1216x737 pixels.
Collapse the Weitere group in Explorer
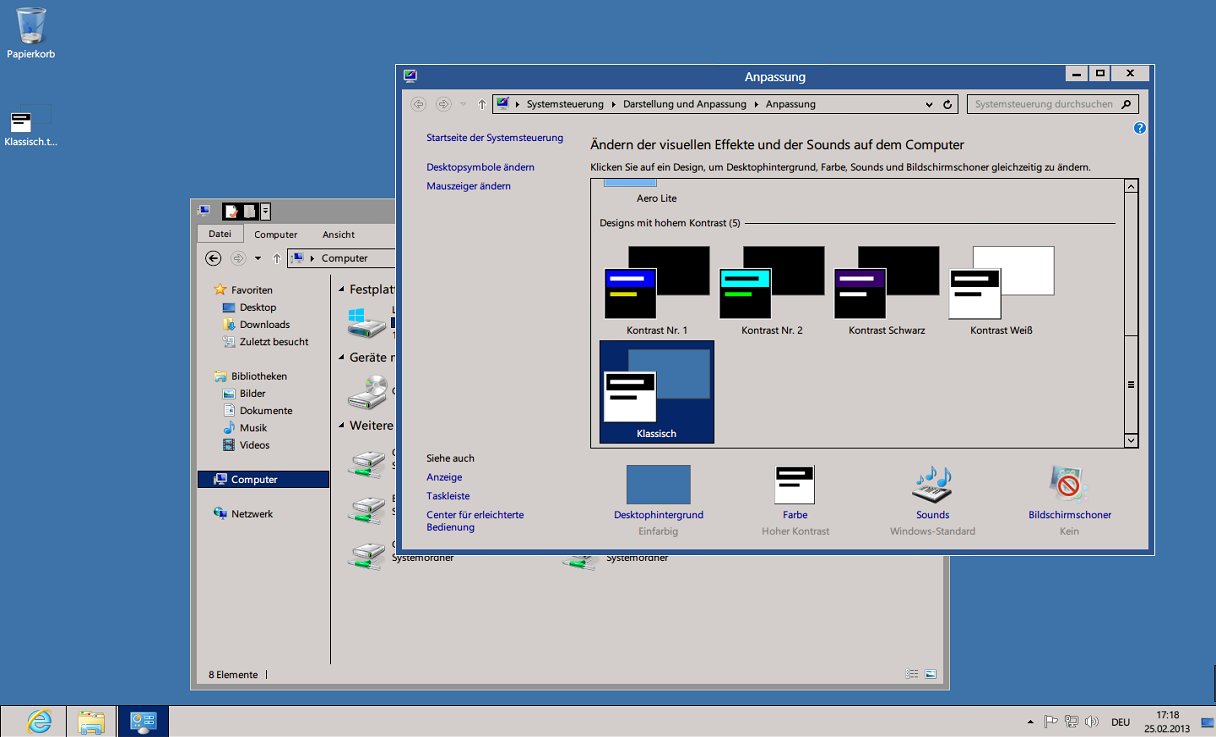coord(341,425)
